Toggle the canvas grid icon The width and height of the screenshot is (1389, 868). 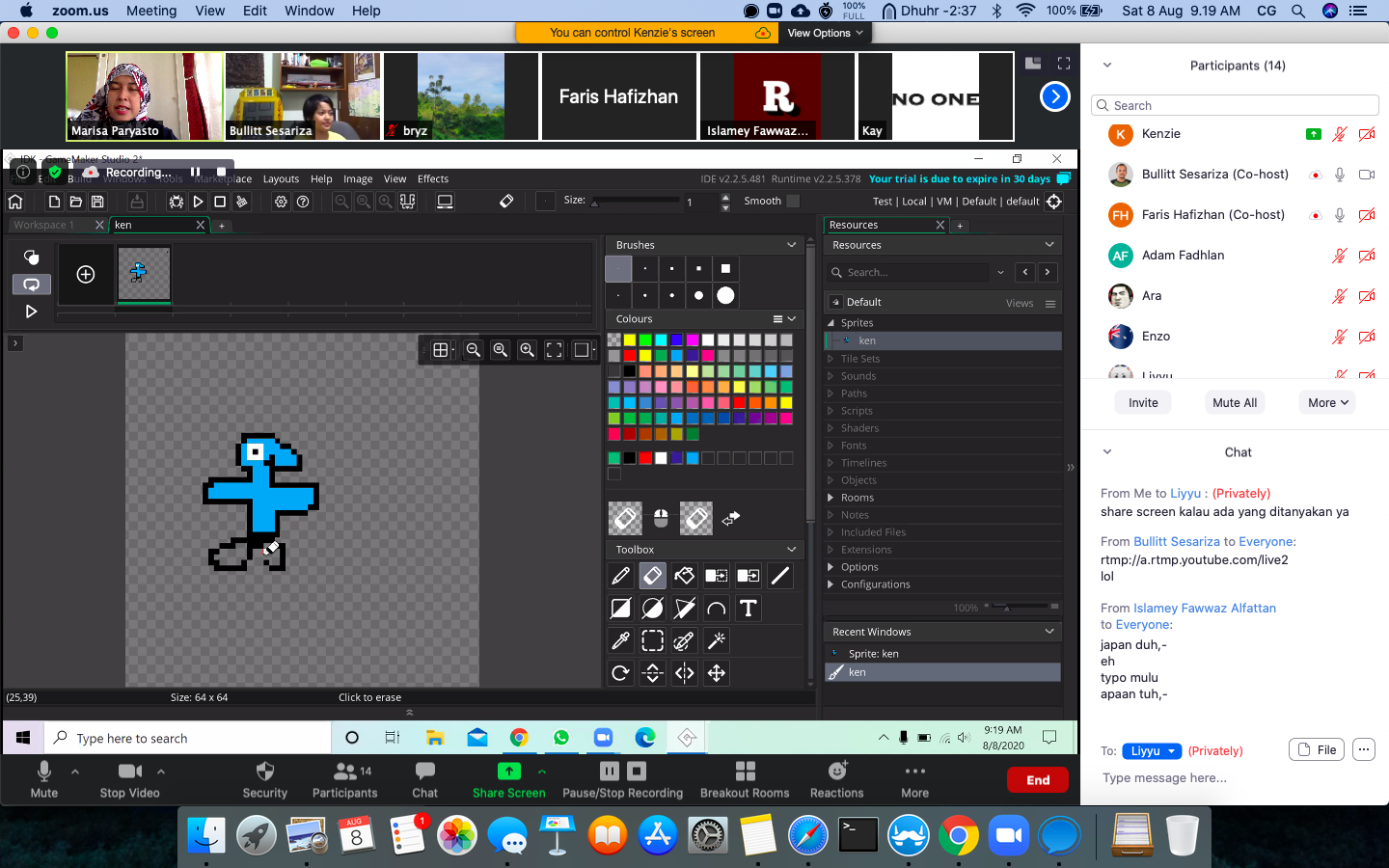440,350
